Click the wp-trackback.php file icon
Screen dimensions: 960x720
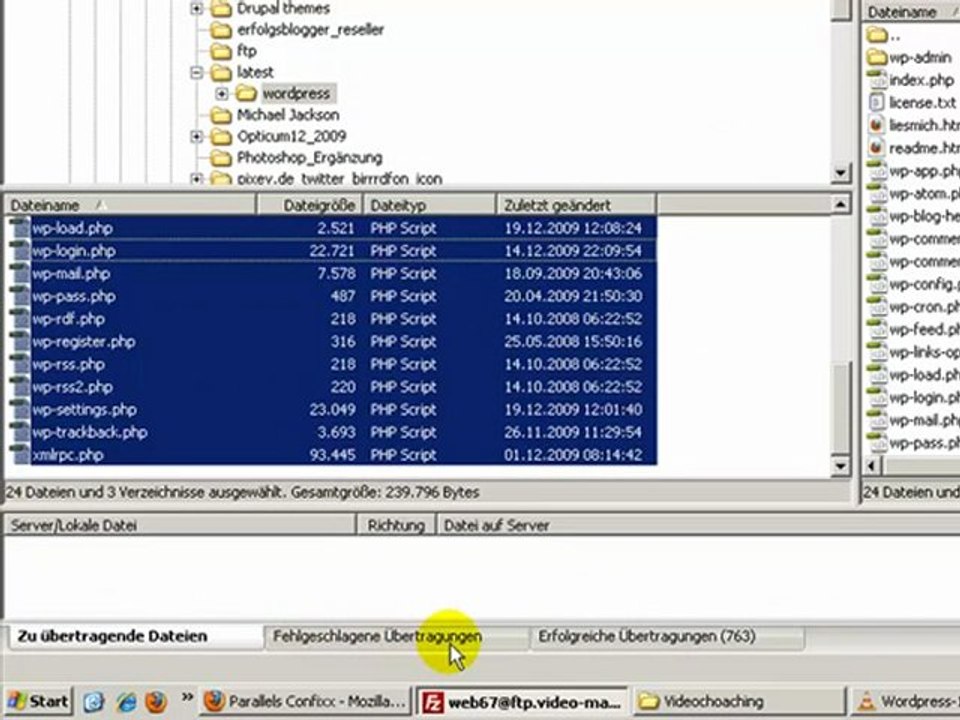pos(20,432)
